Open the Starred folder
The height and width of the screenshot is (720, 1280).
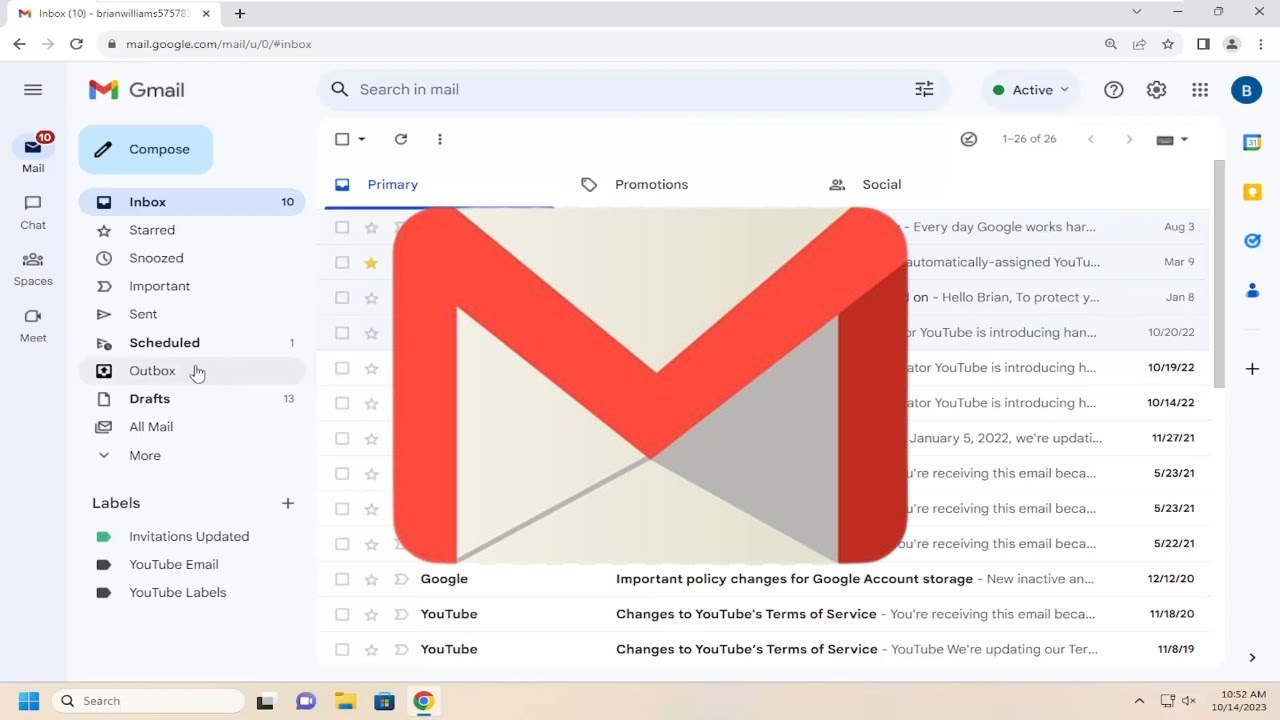point(192,230)
